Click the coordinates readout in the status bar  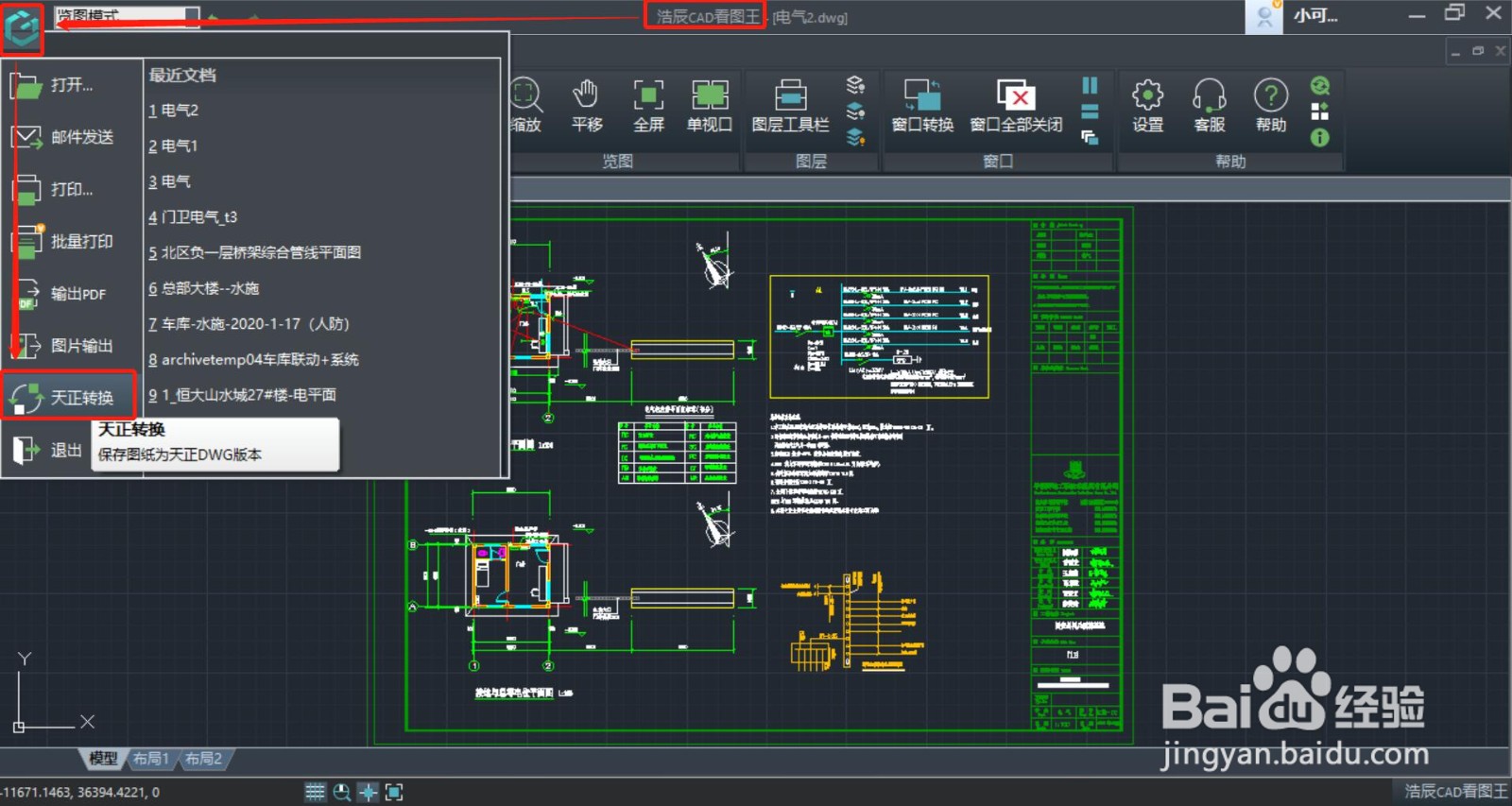coord(80,793)
